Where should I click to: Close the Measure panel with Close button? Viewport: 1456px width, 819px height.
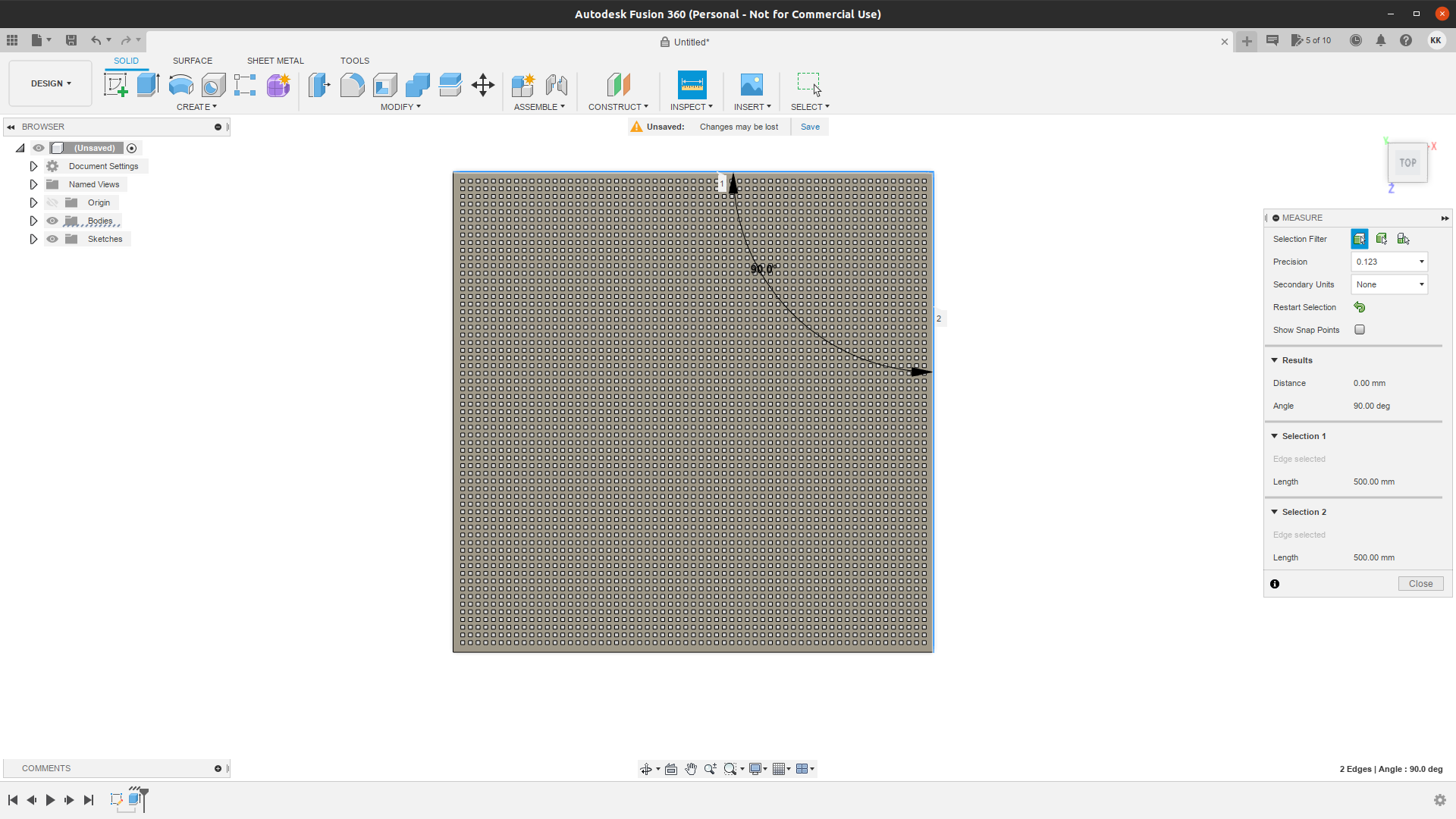pos(1420,584)
